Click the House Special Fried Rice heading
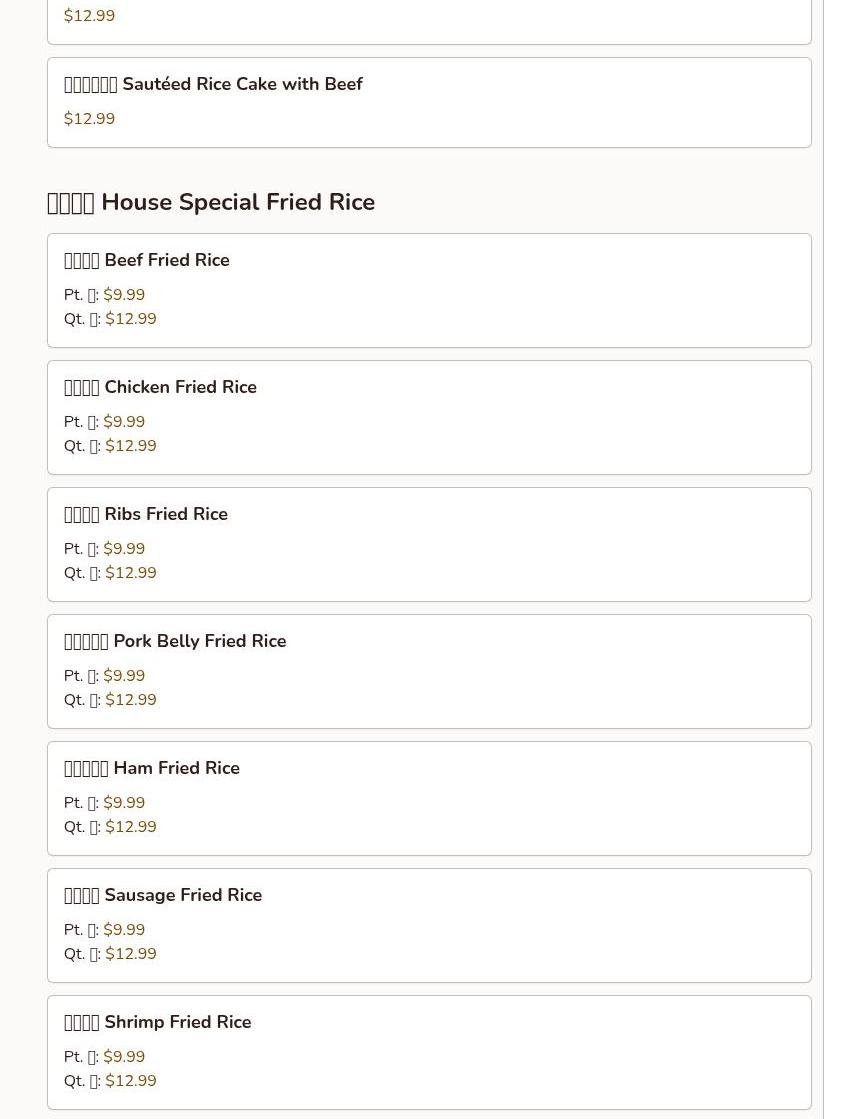The height and width of the screenshot is (1119, 844). pyautogui.click(x=211, y=202)
